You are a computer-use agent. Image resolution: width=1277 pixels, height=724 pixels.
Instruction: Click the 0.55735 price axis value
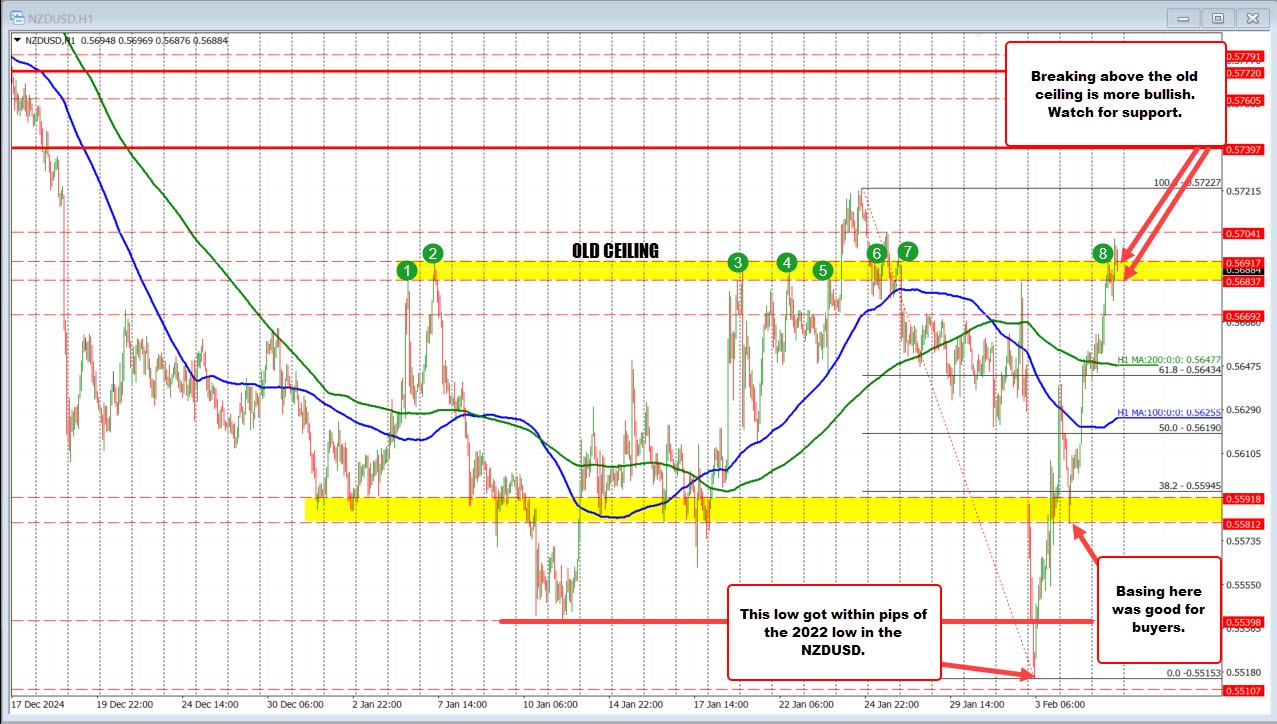tap(1244, 541)
